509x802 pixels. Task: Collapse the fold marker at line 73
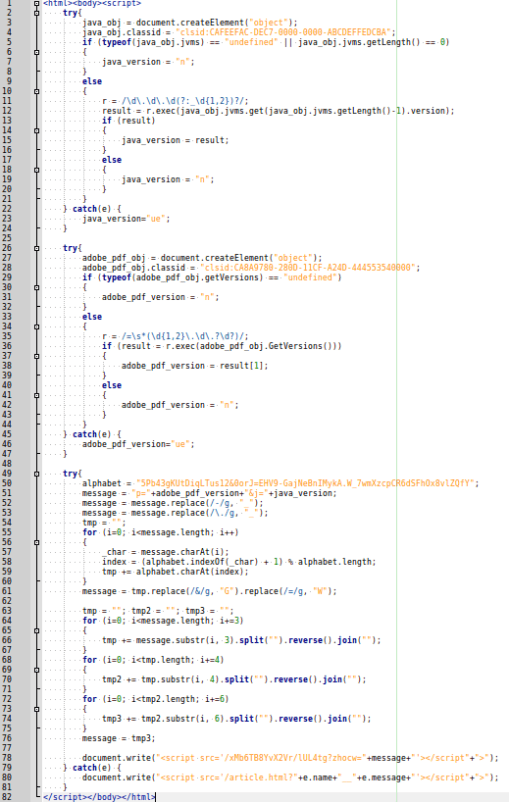click(x=36, y=709)
